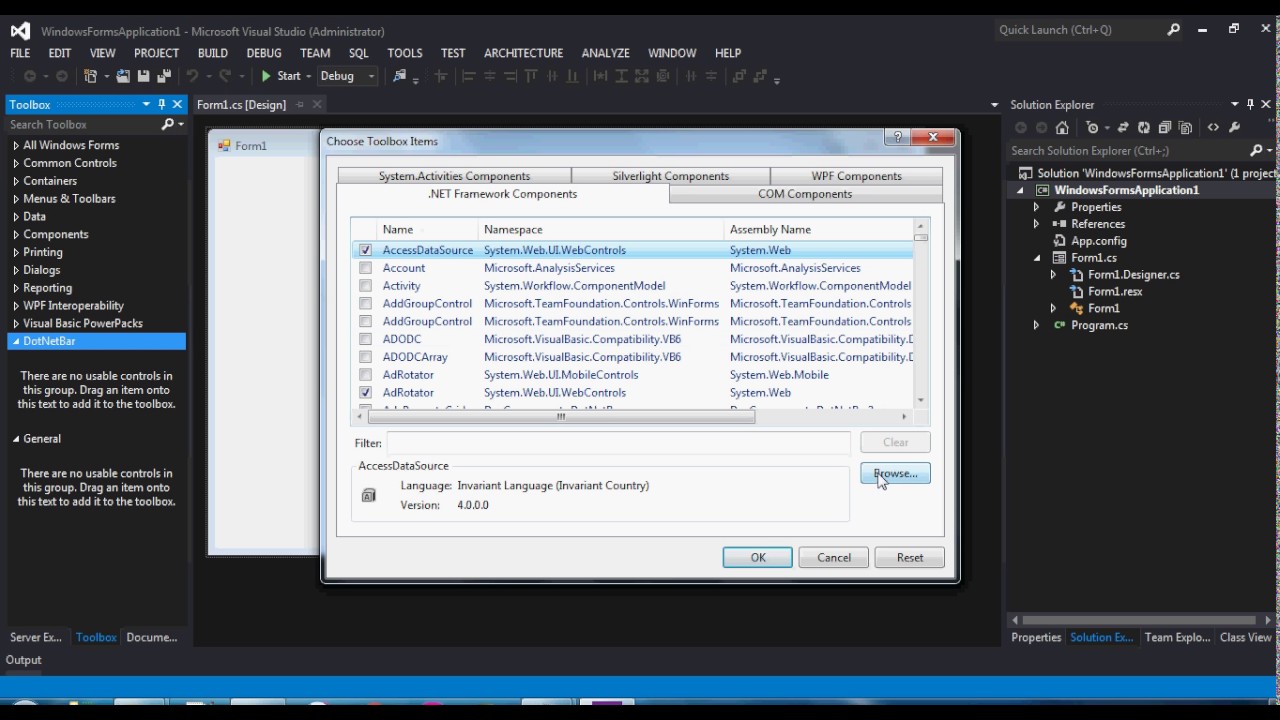
Task: Open the DEBUG menu
Action: pyautogui.click(x=264, y=53)
